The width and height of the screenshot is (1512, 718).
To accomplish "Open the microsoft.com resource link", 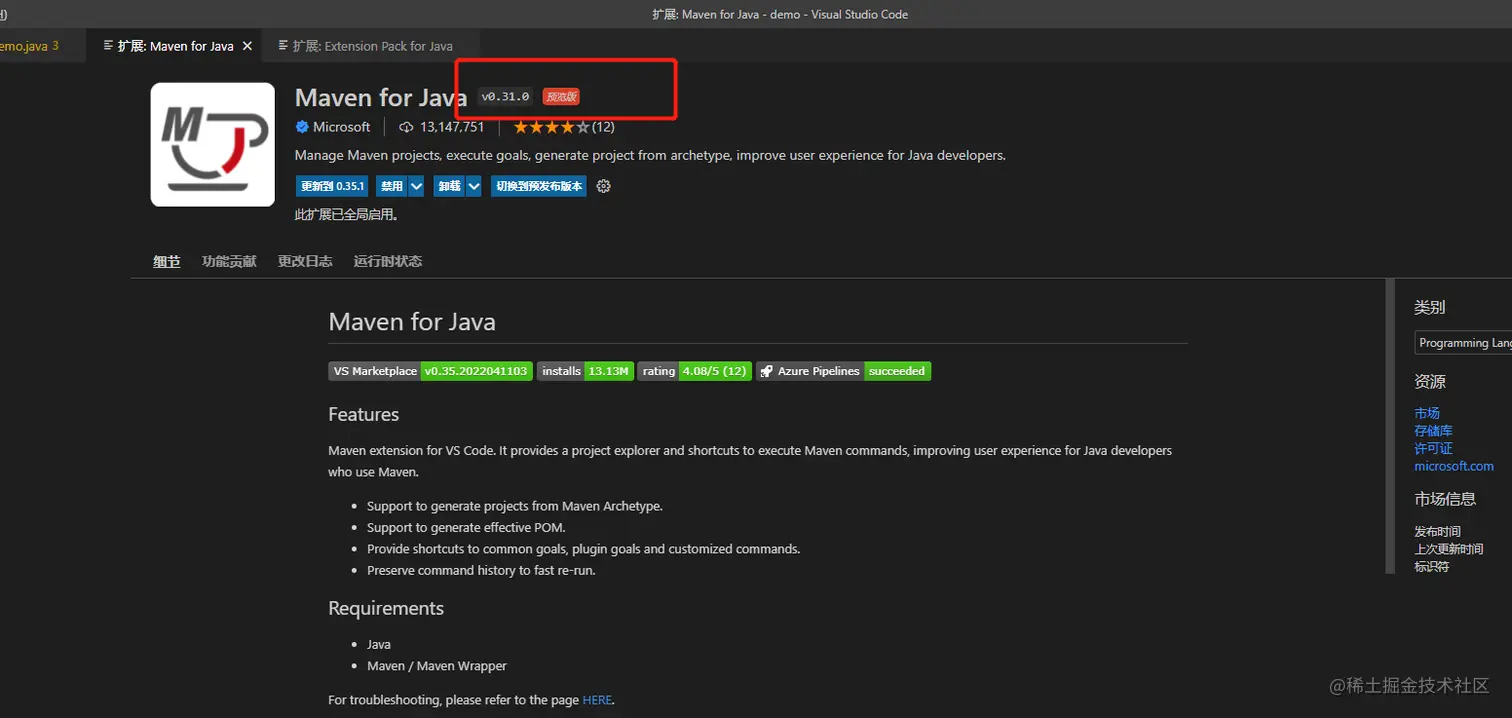I will [1454, 466].
